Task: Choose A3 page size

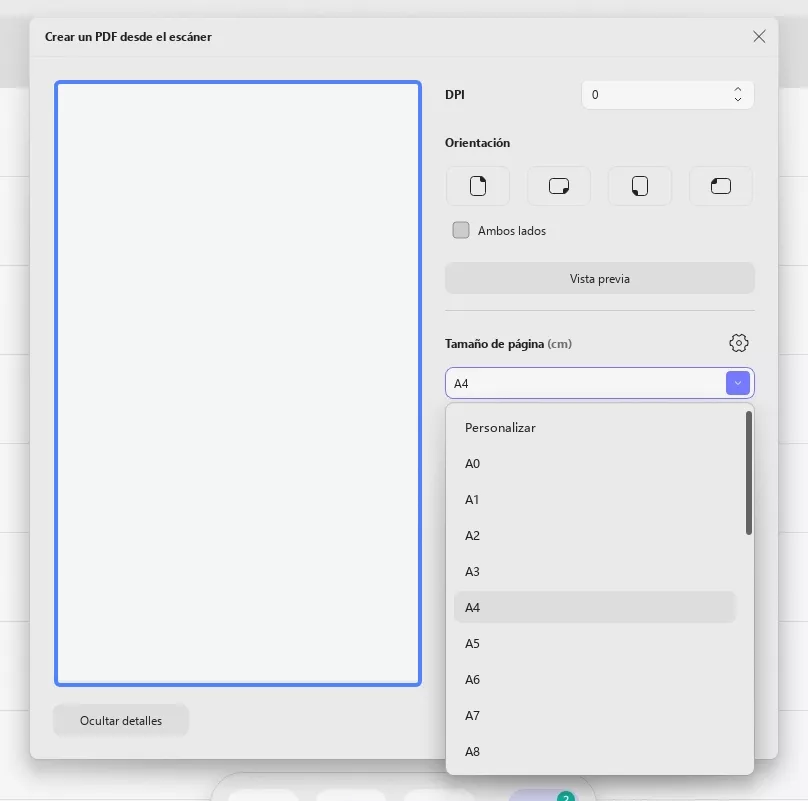Action: tap(595, 571)
